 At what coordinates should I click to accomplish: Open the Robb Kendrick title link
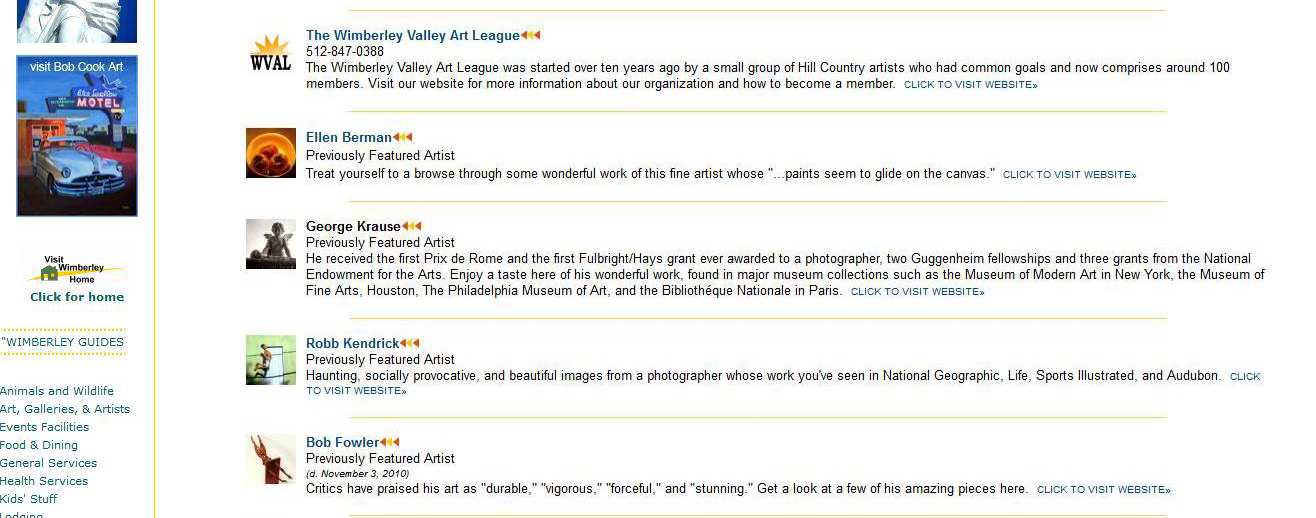(x=352, y=344)
